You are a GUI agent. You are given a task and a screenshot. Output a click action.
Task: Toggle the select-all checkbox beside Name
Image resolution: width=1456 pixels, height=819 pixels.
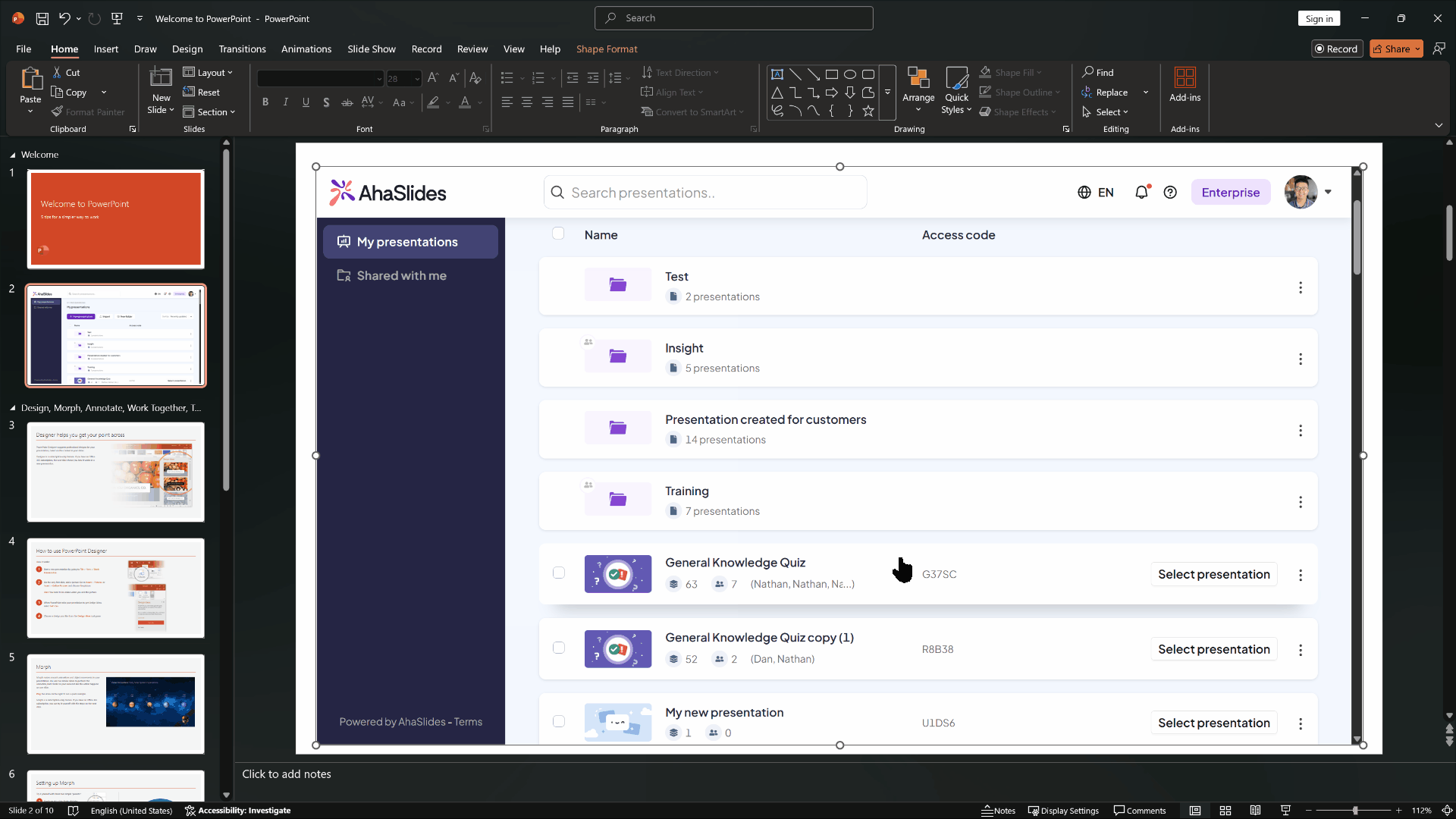click(559, 234)
